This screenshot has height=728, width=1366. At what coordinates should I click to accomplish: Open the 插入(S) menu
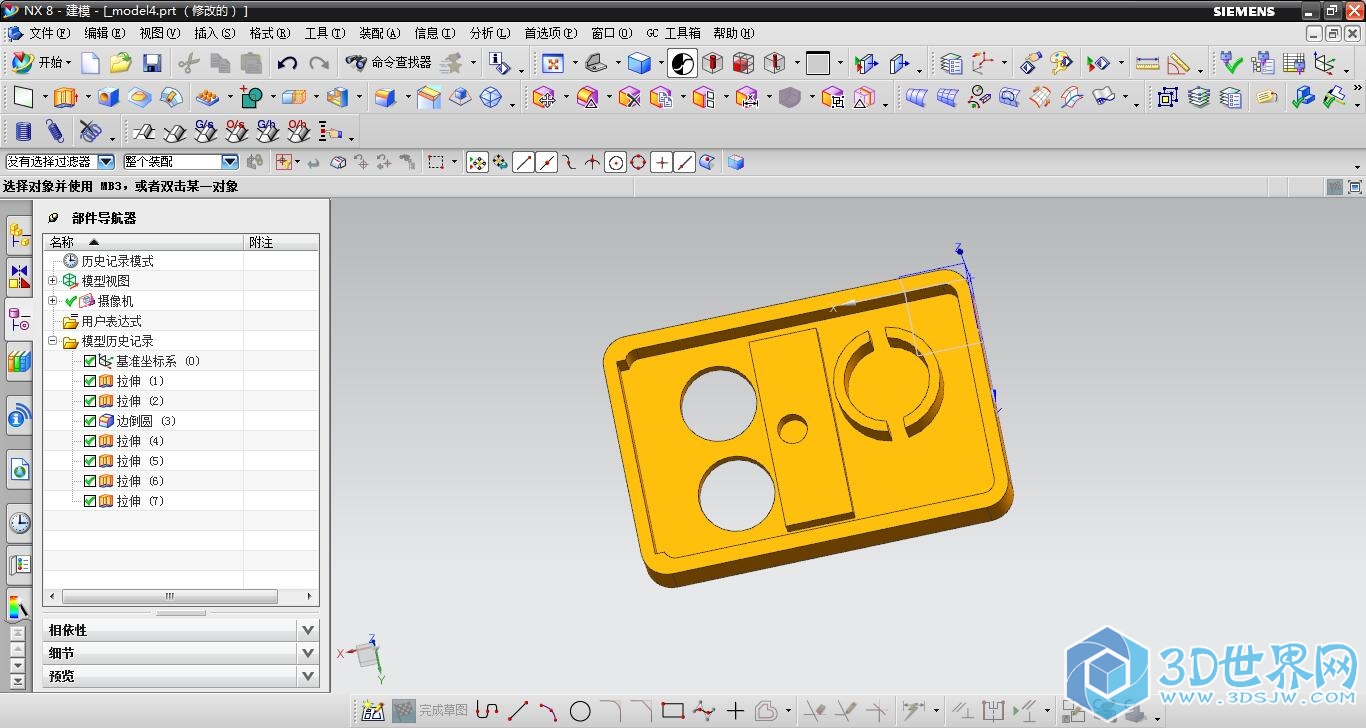215,33
